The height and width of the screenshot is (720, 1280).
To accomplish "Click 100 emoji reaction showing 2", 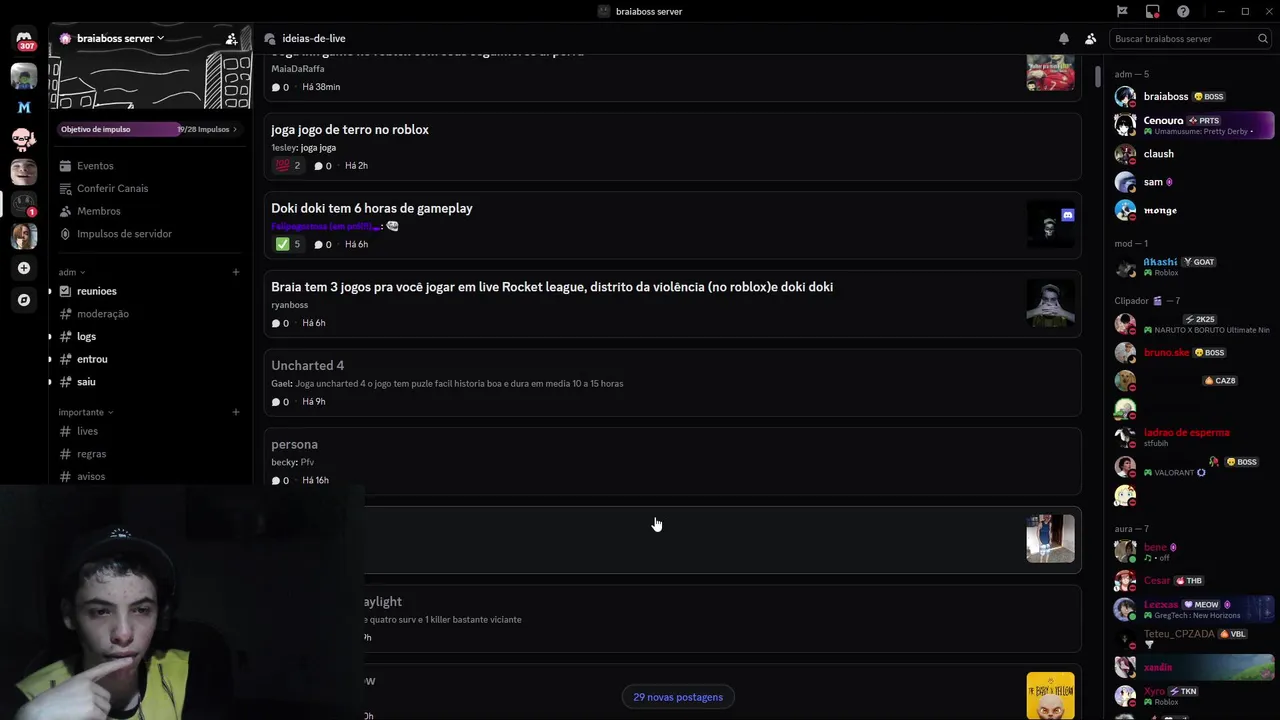I will (x=287, y=166).
